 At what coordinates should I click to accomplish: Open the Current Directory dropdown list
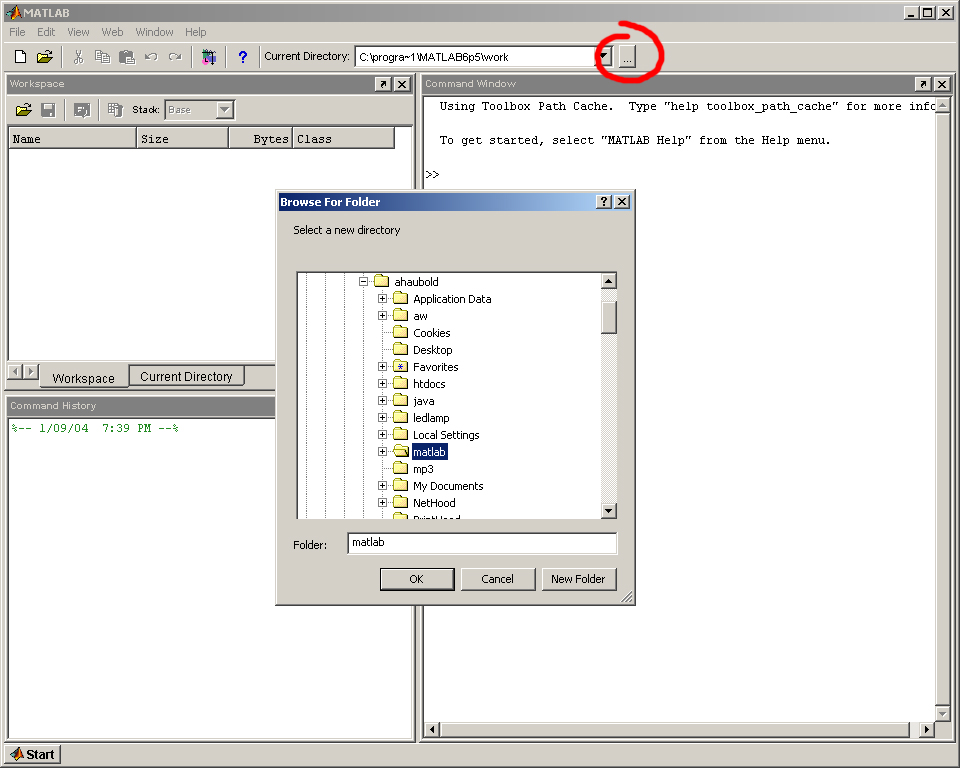click(x=604, y=57)
